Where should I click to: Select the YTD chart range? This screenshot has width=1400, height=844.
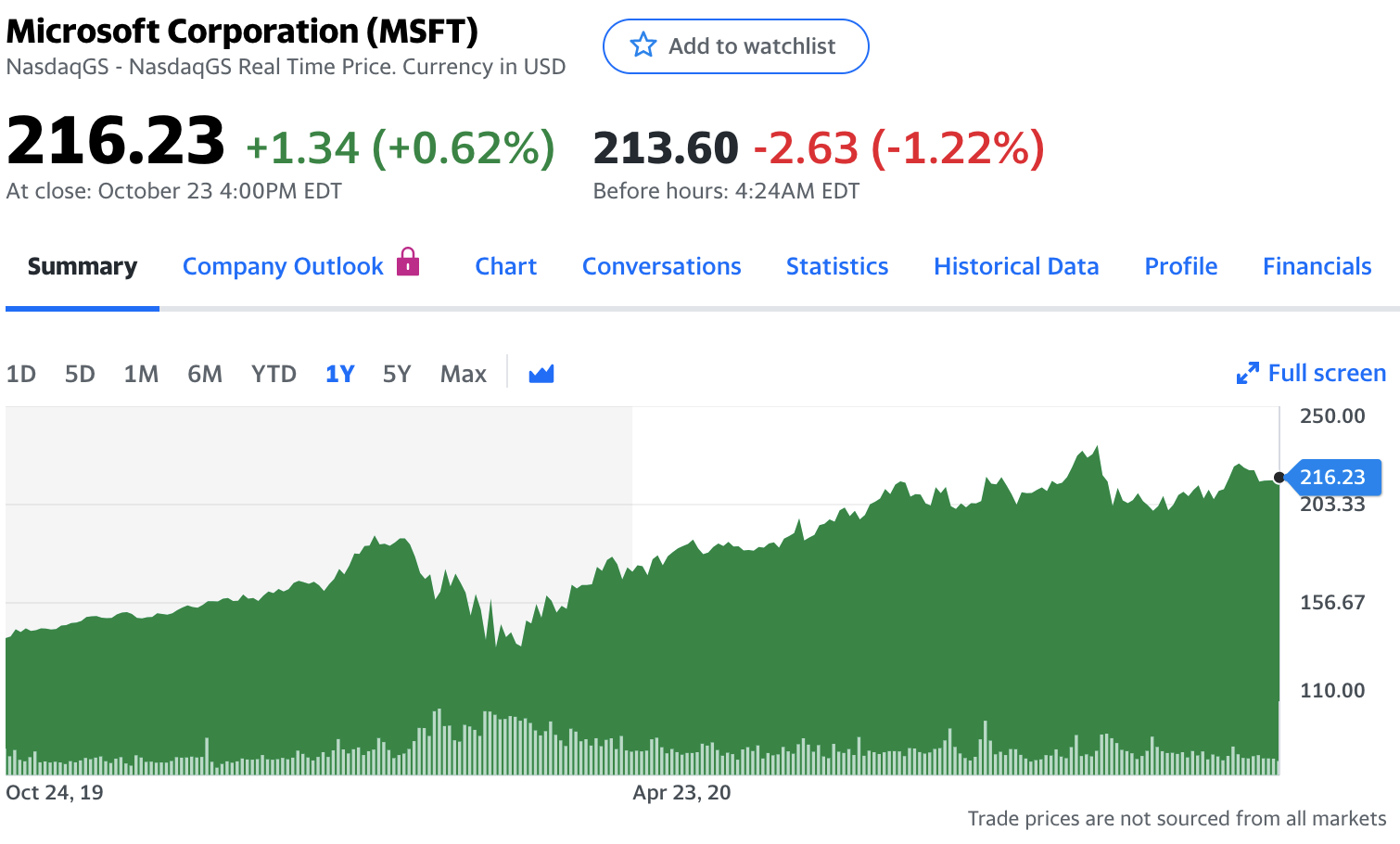tap(274, 374)
